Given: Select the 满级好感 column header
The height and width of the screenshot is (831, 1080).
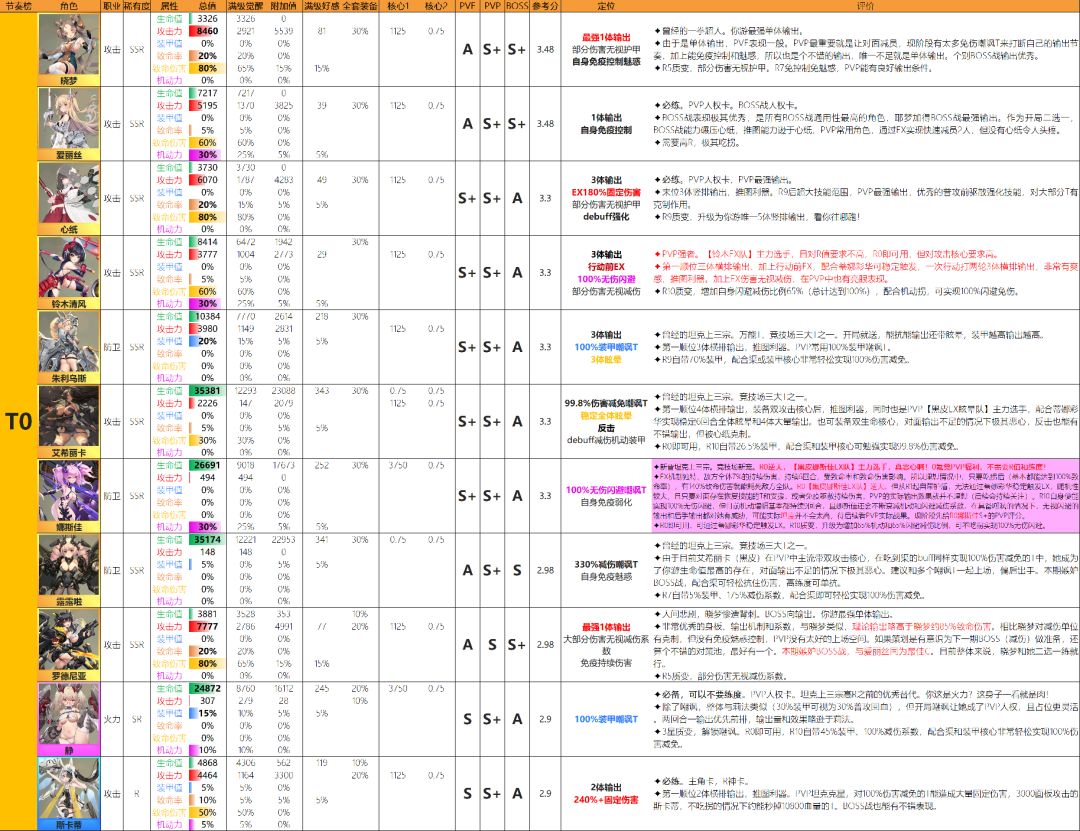Looking at the screenshot, I should 322,6.
